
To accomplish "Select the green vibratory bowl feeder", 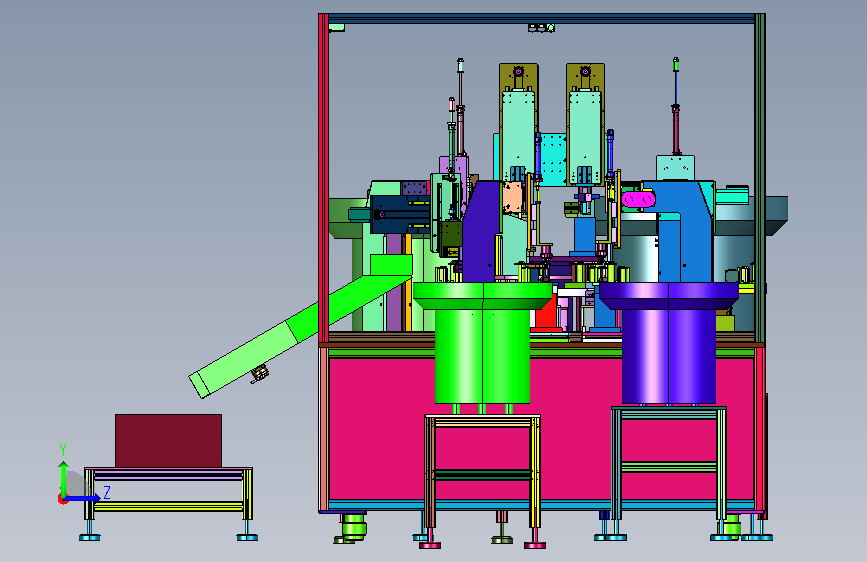I will pyautogui.click(x=482, y=343).
